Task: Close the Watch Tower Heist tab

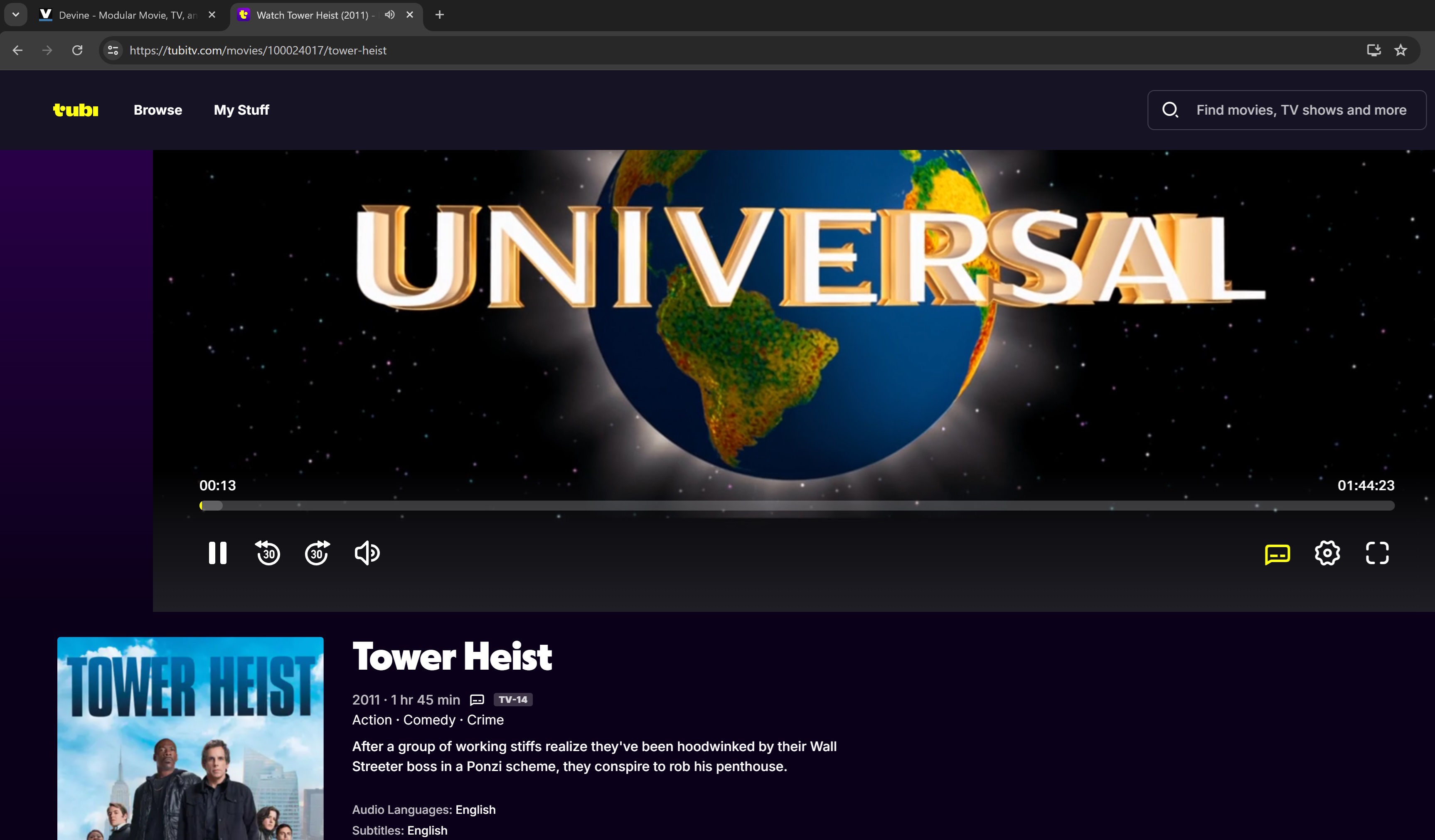Action: [x=409, y=15]
